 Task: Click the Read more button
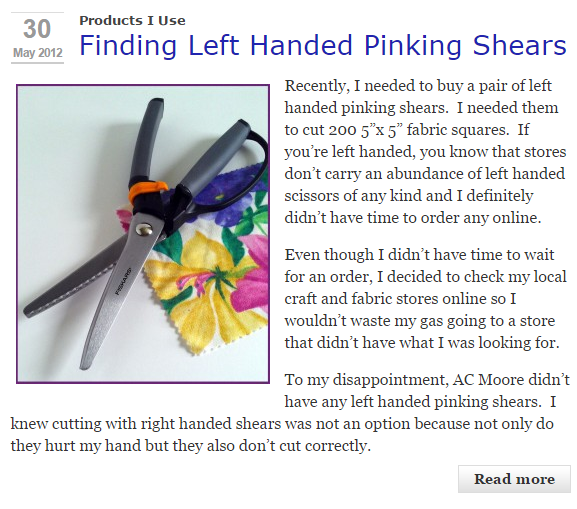point(514,479)
